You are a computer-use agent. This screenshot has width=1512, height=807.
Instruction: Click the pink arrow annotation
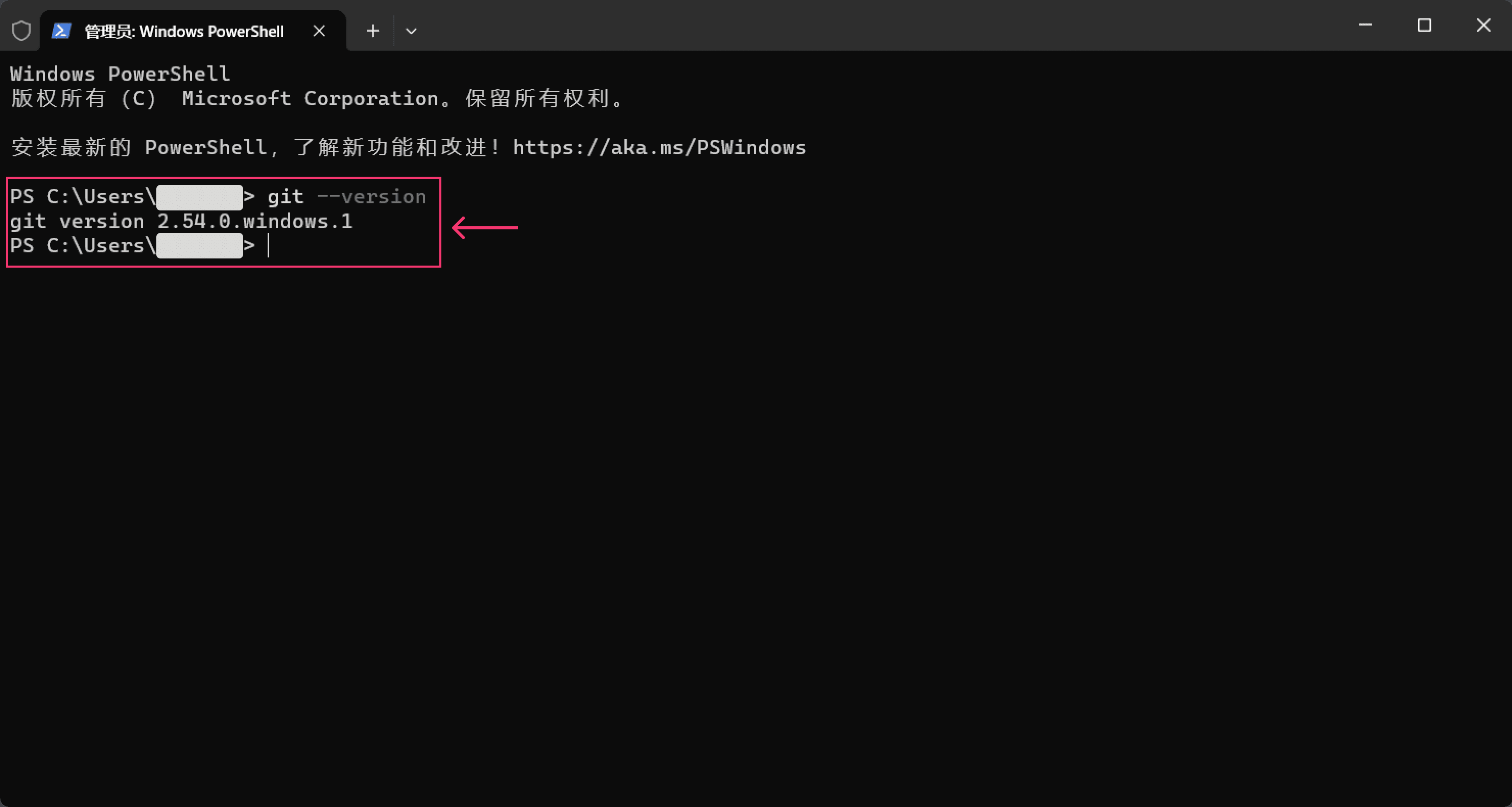tap(485, 228)
